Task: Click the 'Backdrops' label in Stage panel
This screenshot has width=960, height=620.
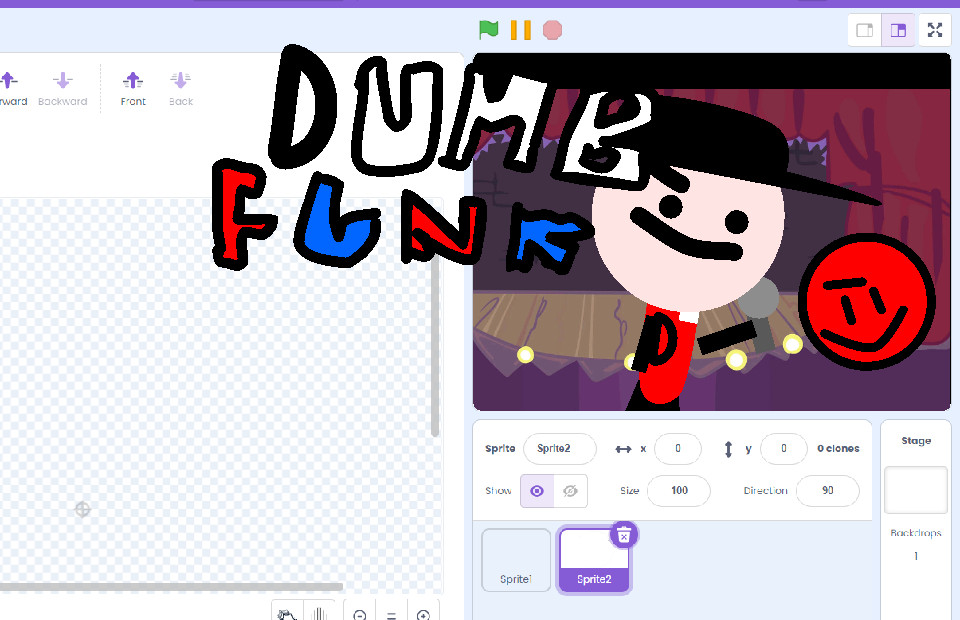Action: (916, 533)
